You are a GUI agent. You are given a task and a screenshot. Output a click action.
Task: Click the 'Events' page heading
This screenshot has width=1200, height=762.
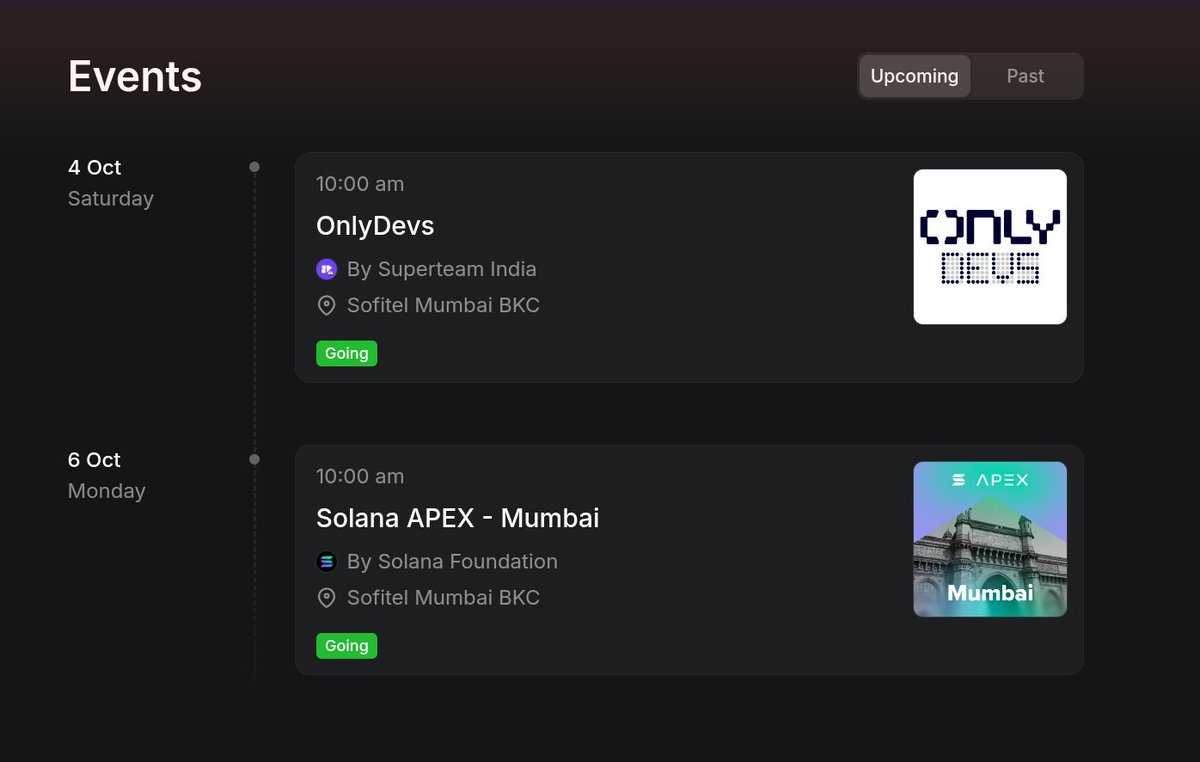[x=135, y=76]
